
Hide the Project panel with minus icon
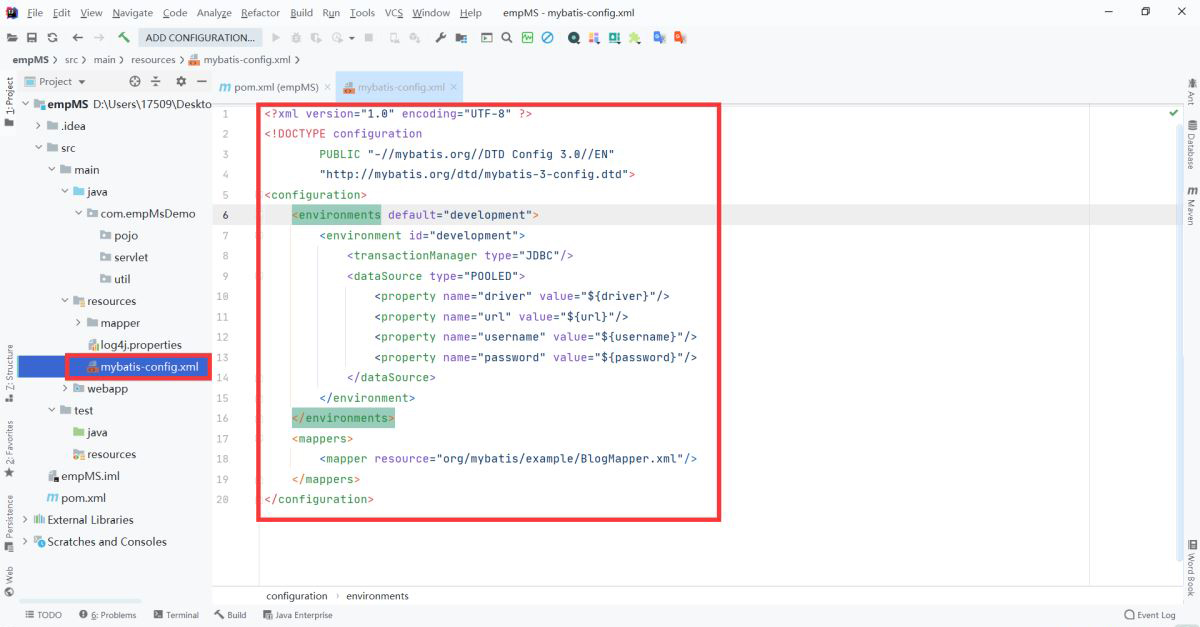(x=201, y=81)
